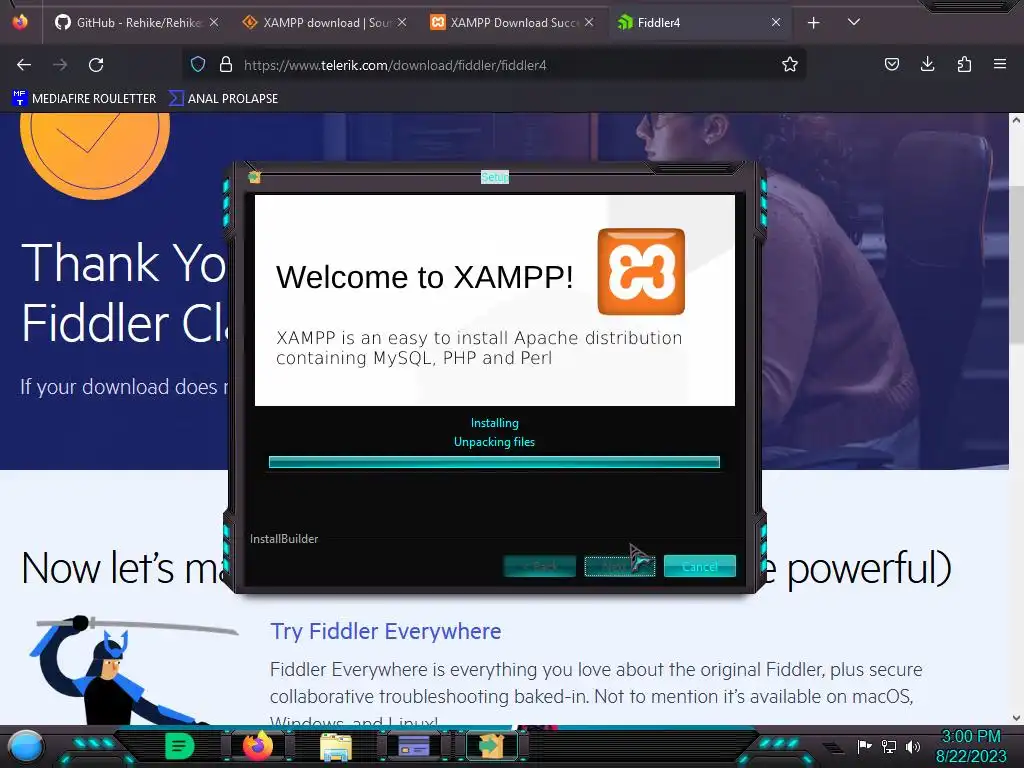Open the green chat app on taskbar
The image size is (1024, 768).
coord(180,746)
